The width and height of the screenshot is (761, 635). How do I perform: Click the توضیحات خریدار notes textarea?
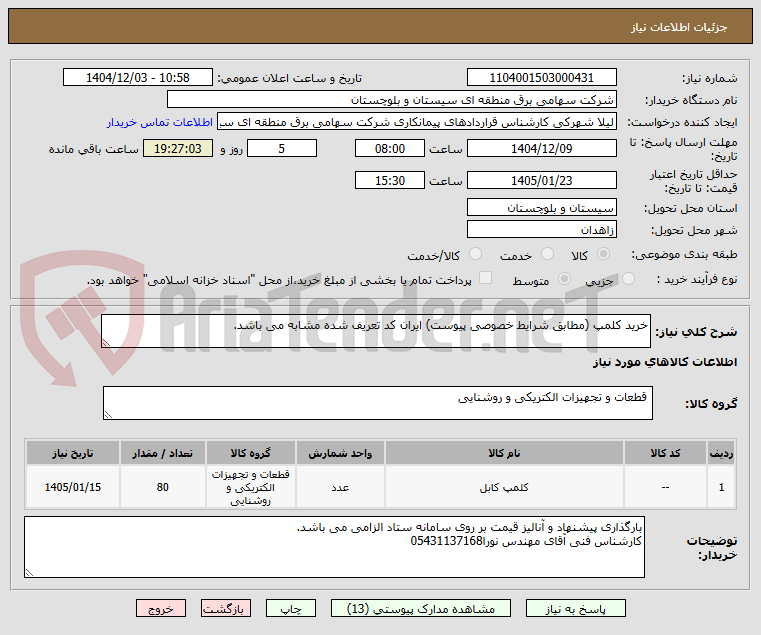(x=334, y=547)
